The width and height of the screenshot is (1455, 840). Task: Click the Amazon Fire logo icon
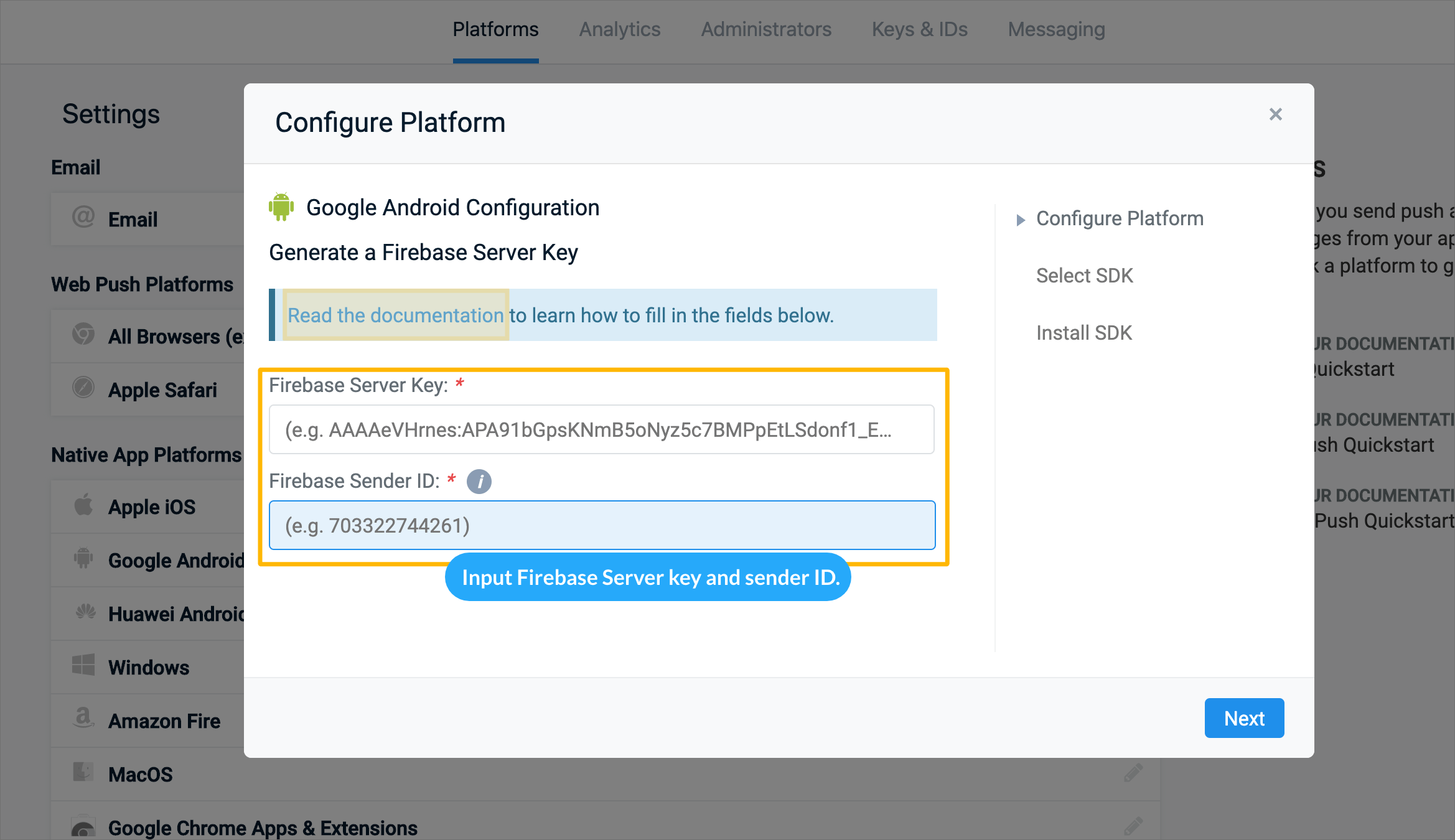pos(83,718)
